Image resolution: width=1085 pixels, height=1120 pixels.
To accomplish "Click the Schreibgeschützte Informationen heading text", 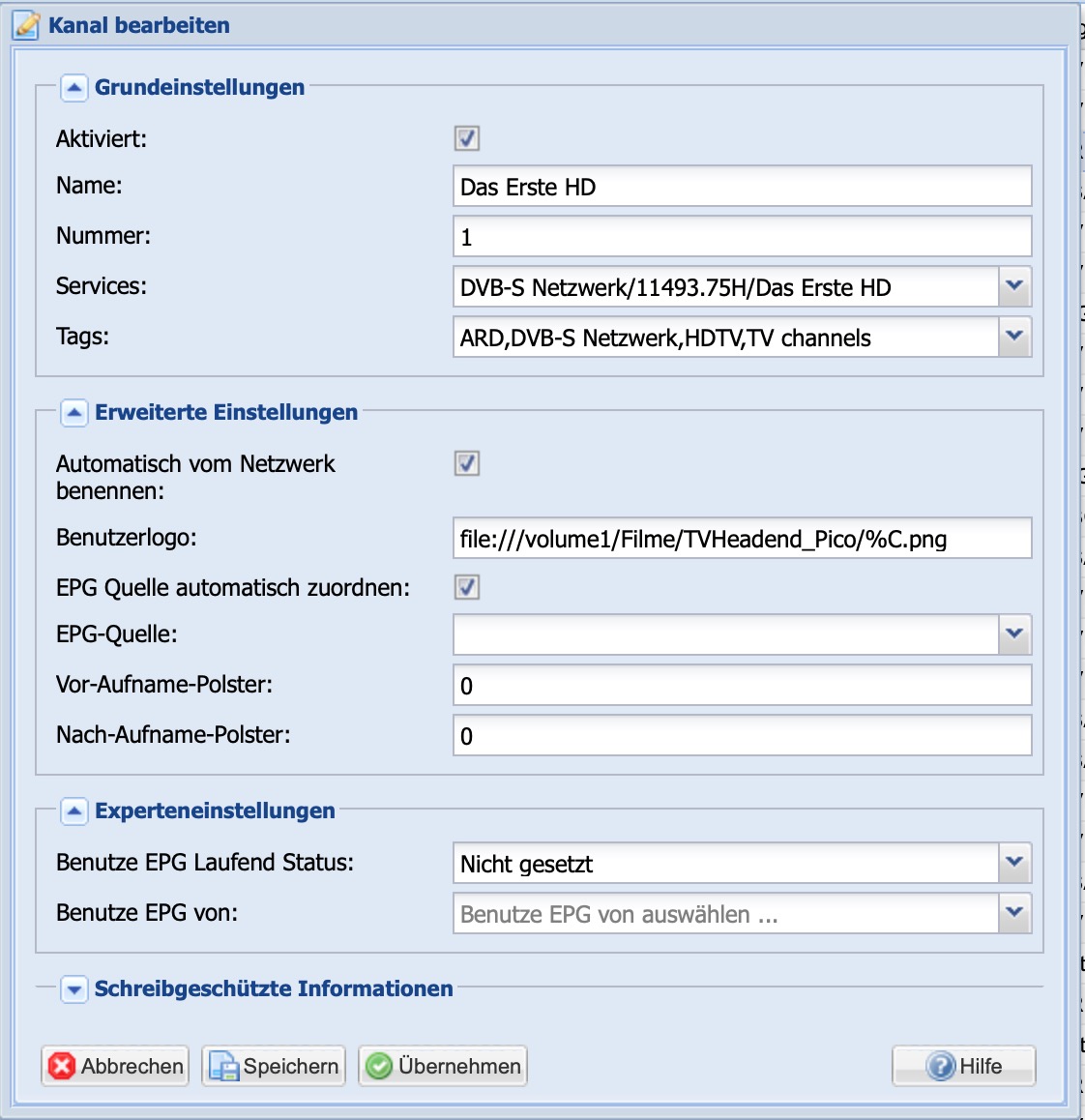I will (274, 988).
